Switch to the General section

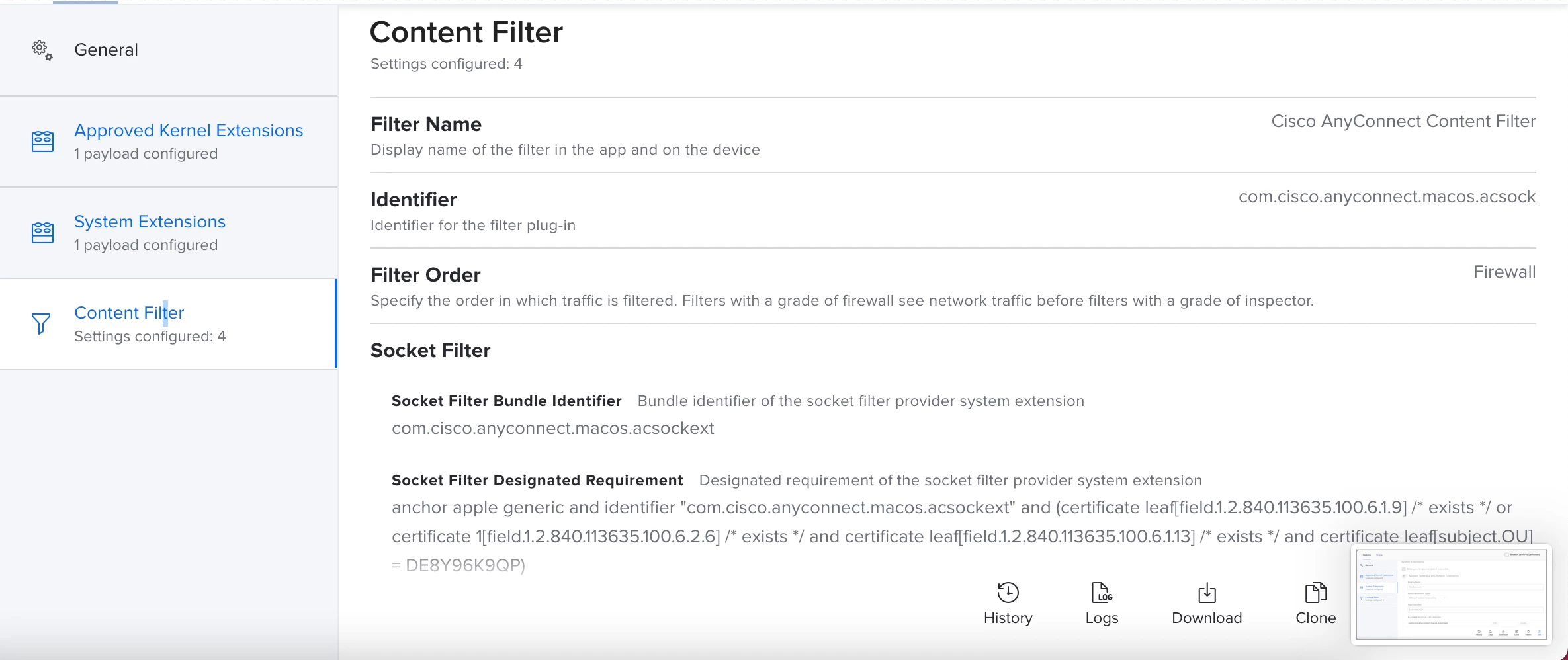point(106,50)
